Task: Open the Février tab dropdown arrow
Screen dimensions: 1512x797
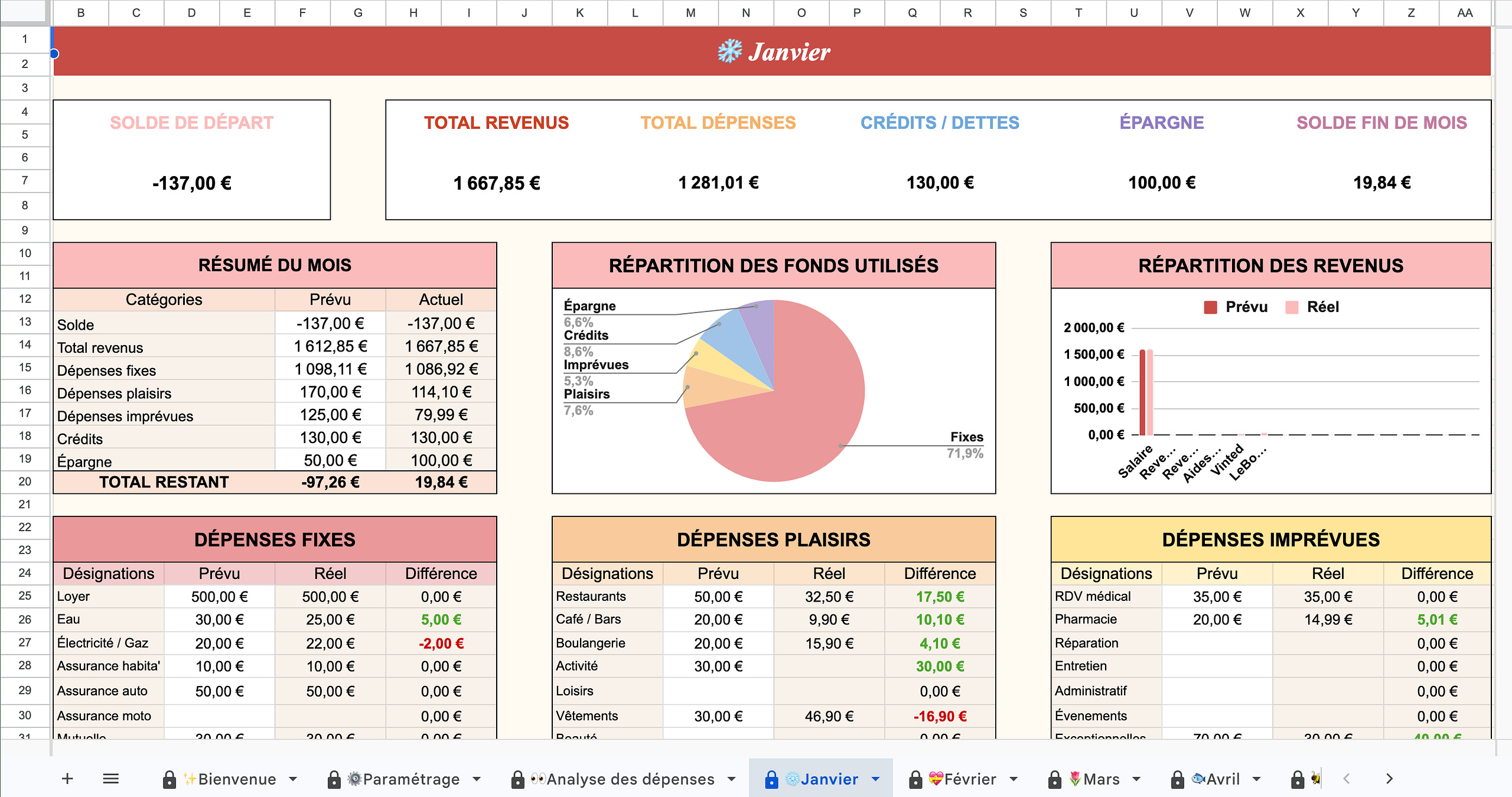Action: point(1014,779)
